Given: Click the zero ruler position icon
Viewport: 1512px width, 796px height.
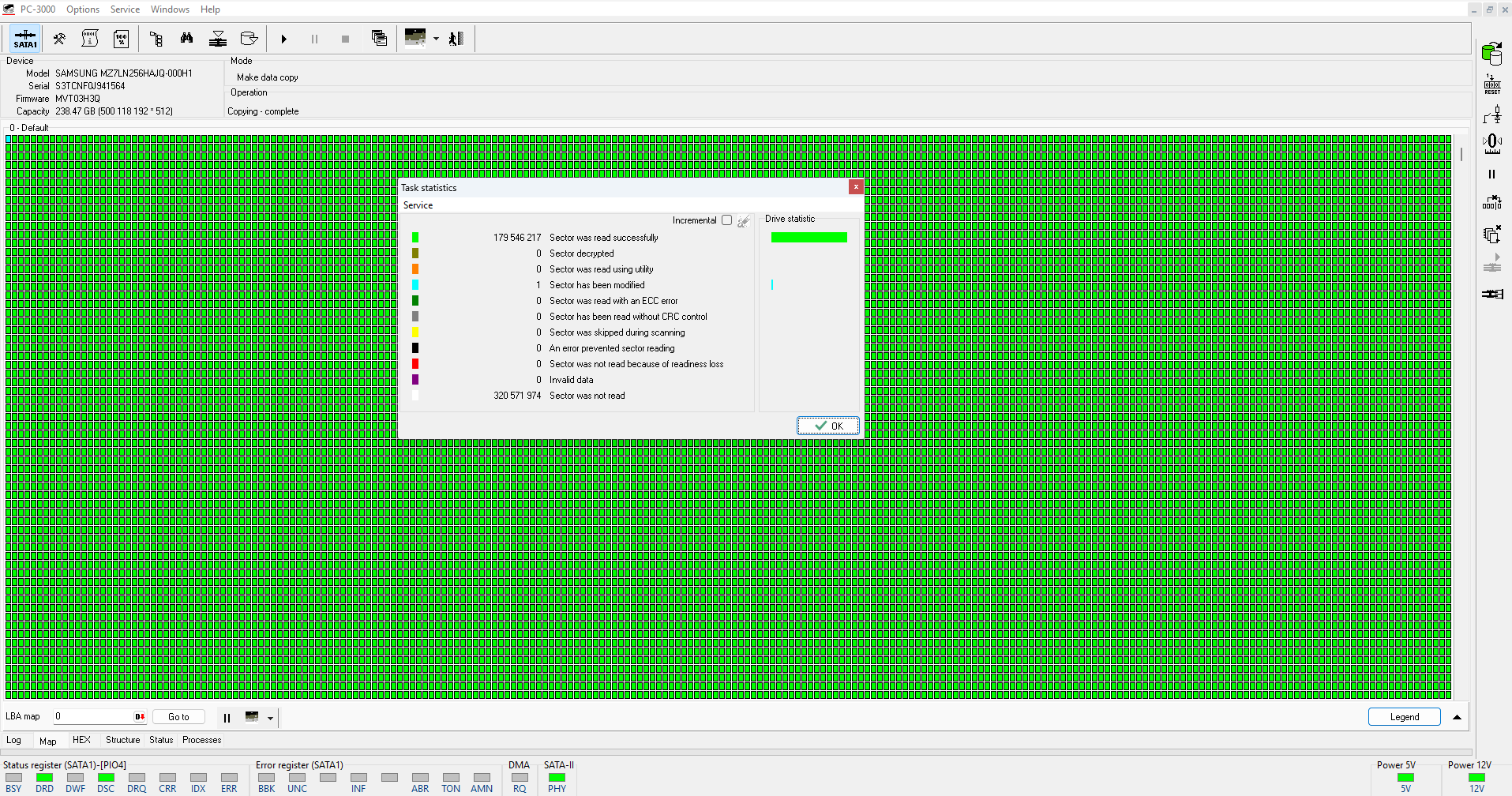Looking at the screenshot, I should click(1492, 145).
